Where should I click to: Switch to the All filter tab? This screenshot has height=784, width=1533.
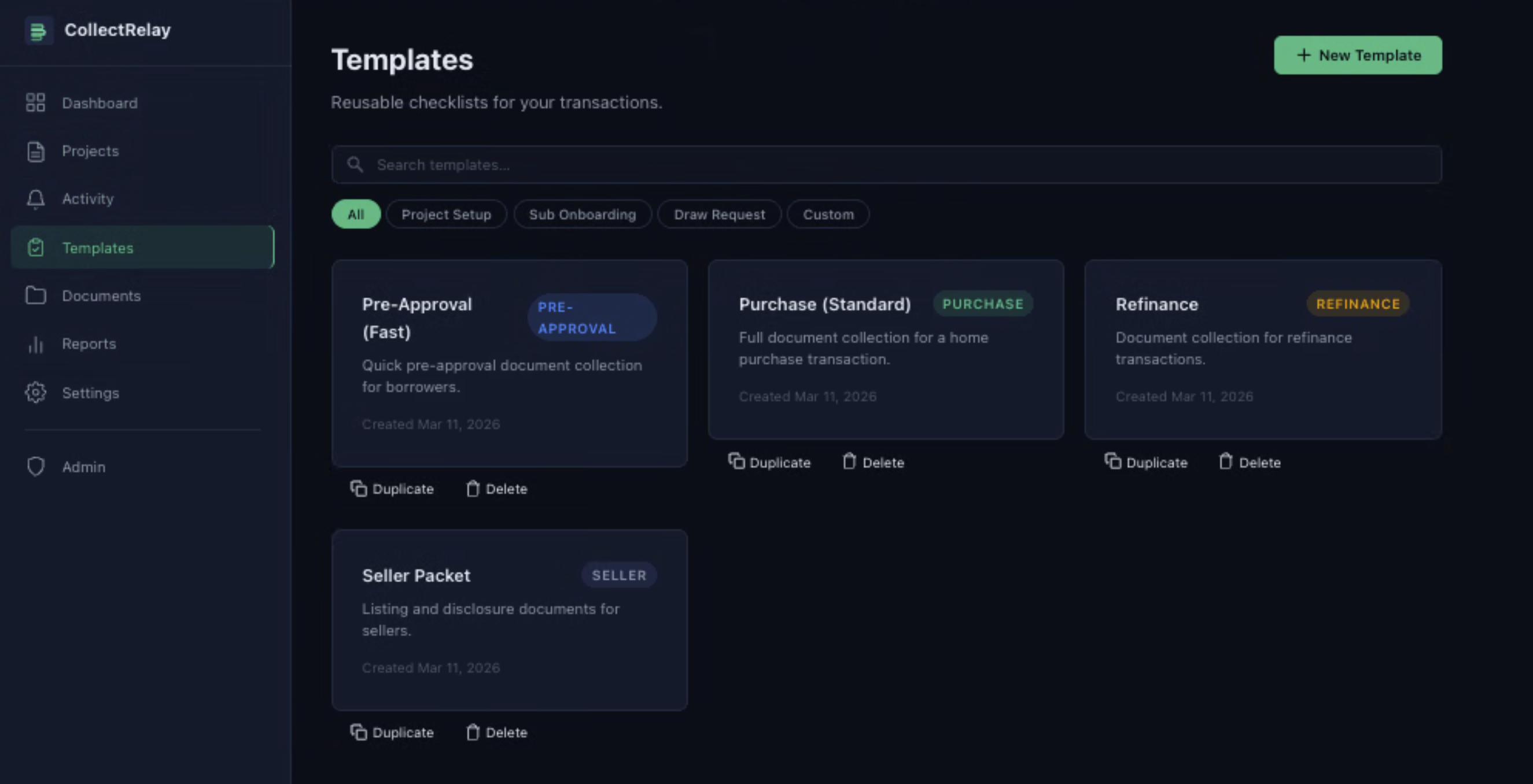pos(355,214)
